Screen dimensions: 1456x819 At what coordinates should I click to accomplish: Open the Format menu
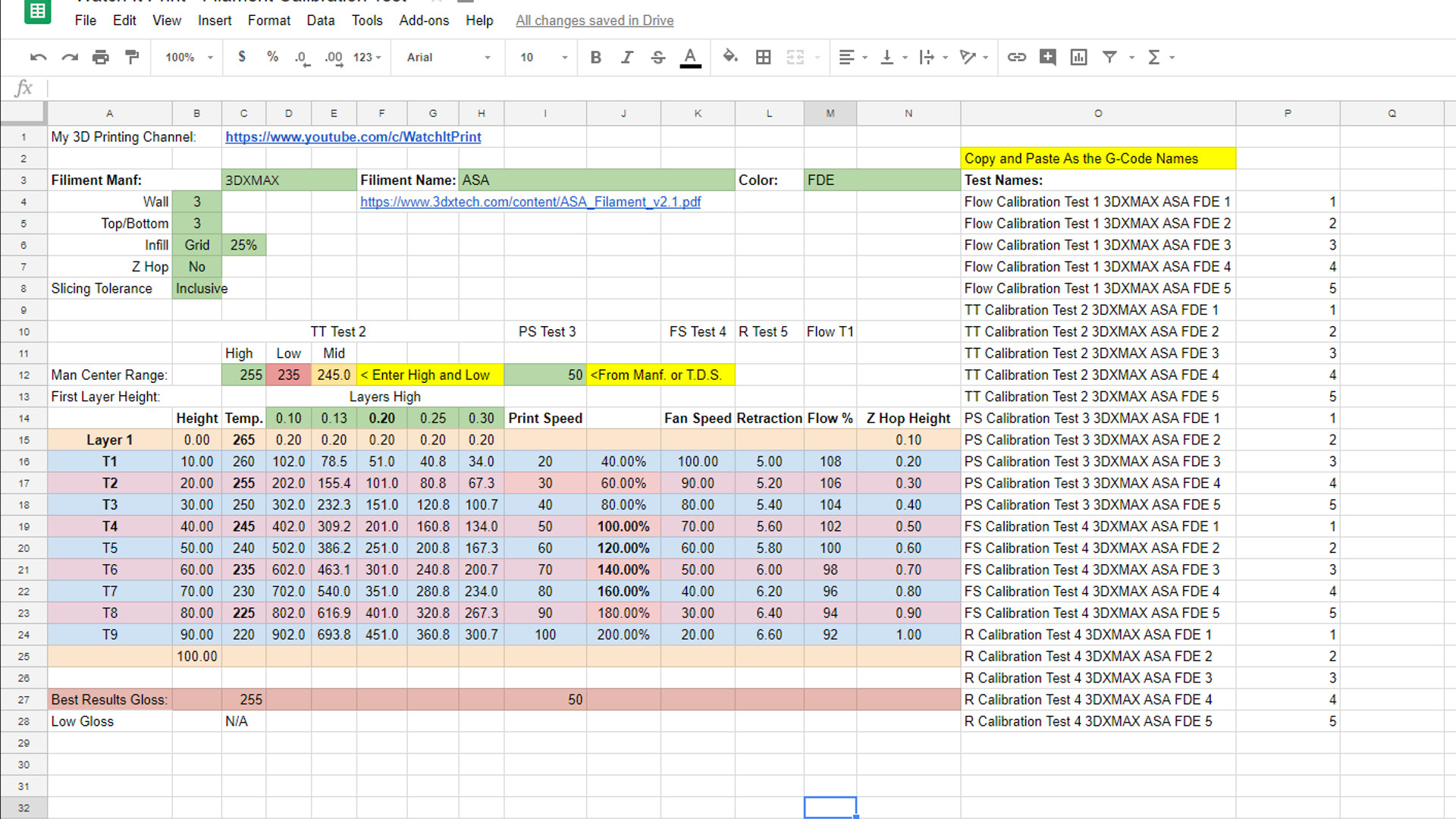pyautogui.click(x=269, y=20)
